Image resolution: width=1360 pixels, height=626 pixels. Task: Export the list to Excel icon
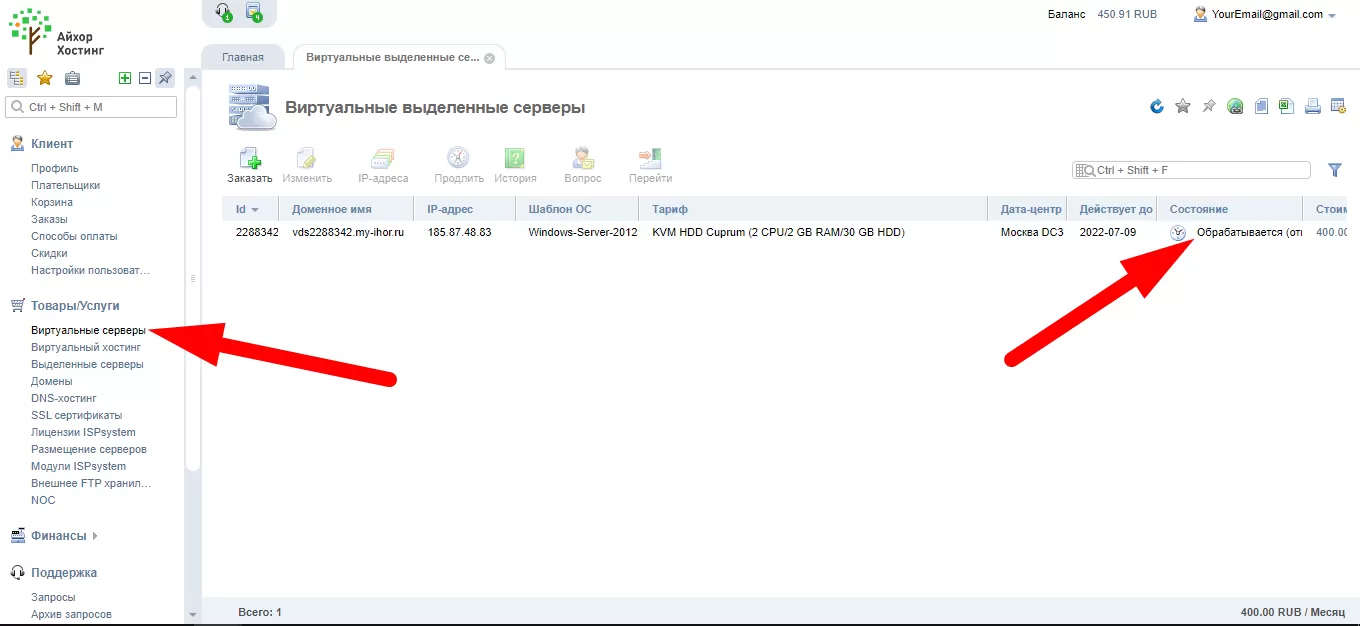coord(1287,106)
